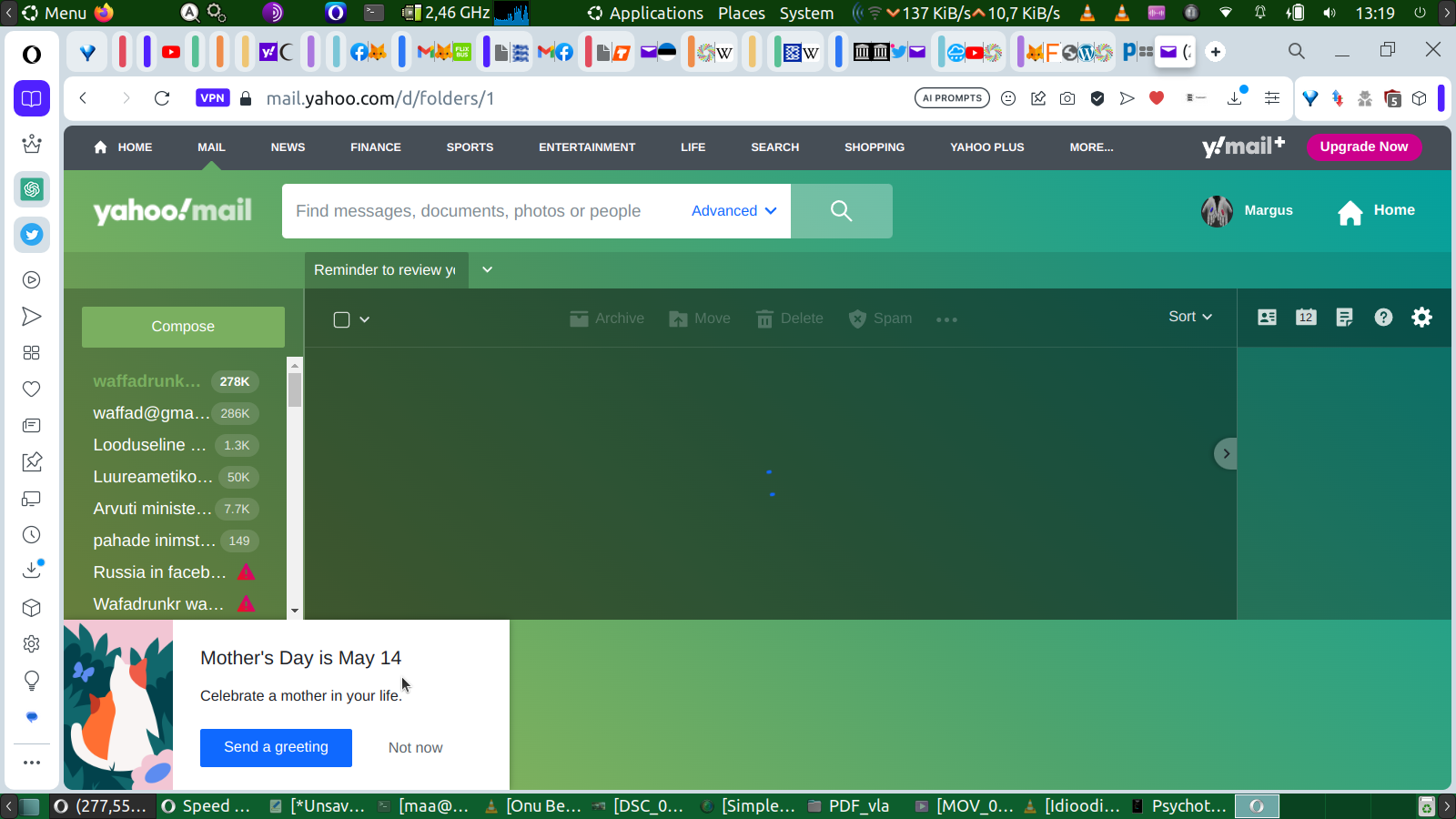Image resolution: width=1456 pixels, height=819 pixels.
Task: Open History clock in the Opera sidebar
Action: point(32,535)
